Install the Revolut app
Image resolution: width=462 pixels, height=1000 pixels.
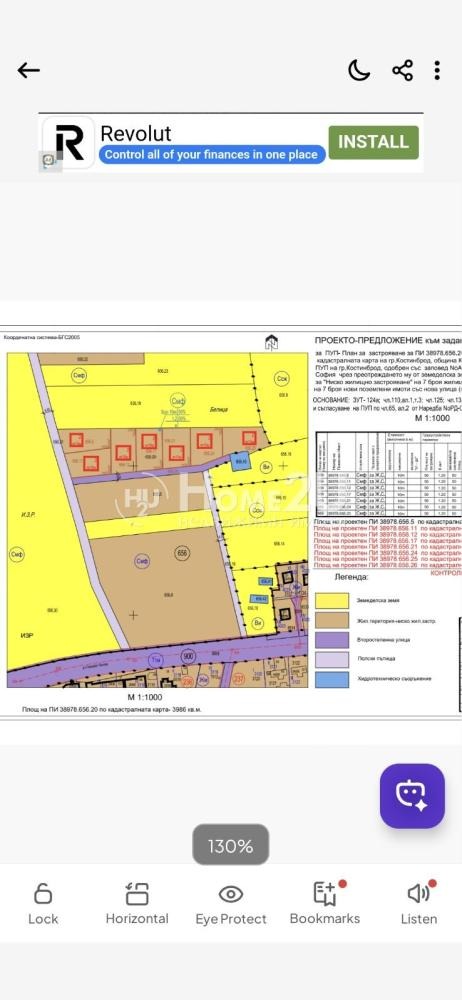[373, 142]
